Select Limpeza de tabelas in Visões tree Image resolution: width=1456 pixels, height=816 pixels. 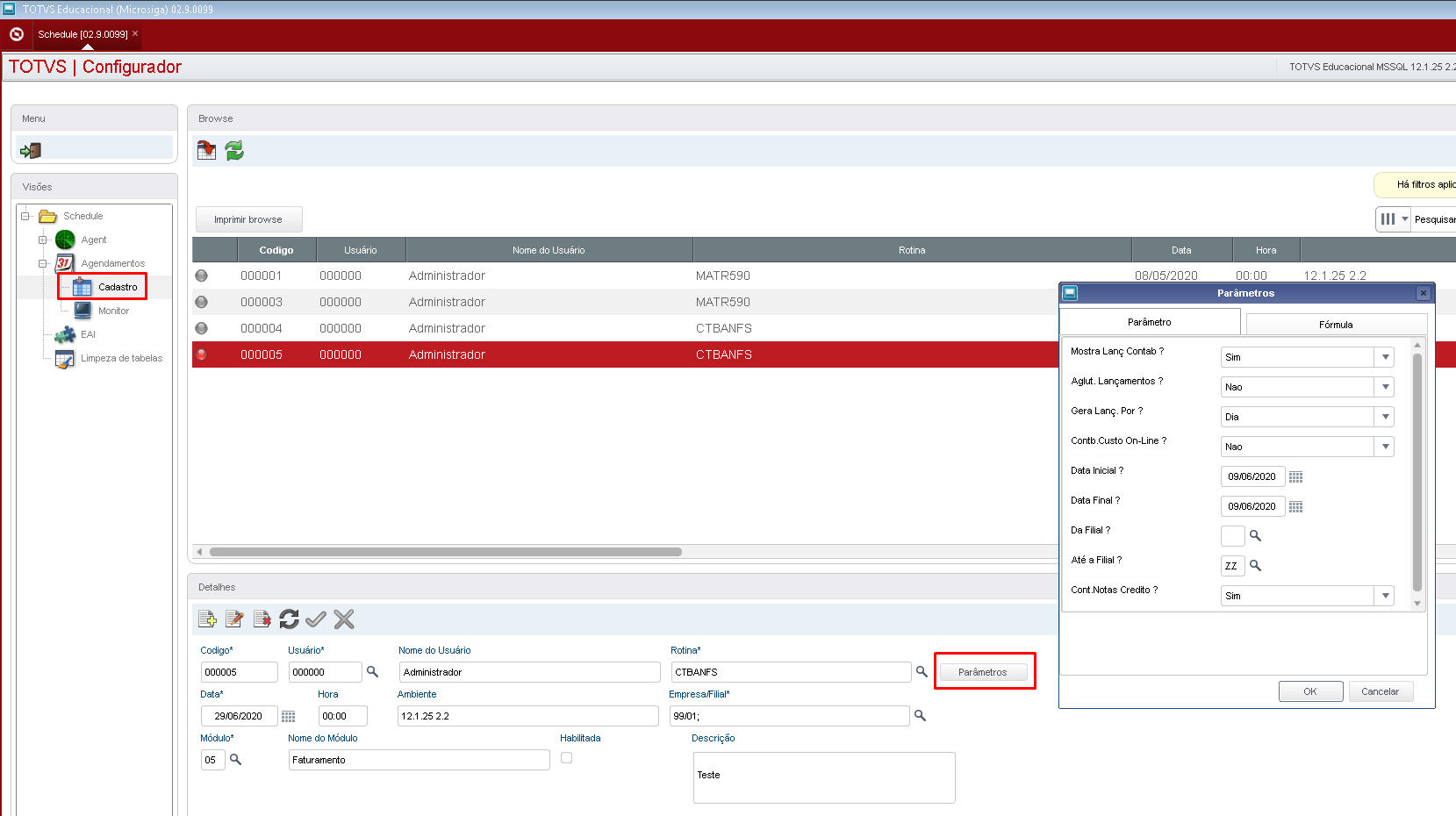[121, 358]
